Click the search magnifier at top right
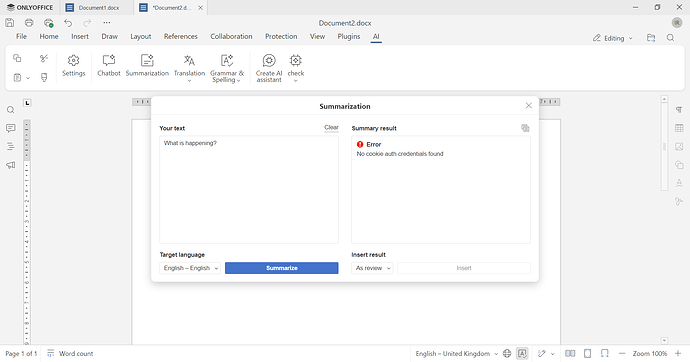Screen dimensions: 690x362 coord(670,38)
